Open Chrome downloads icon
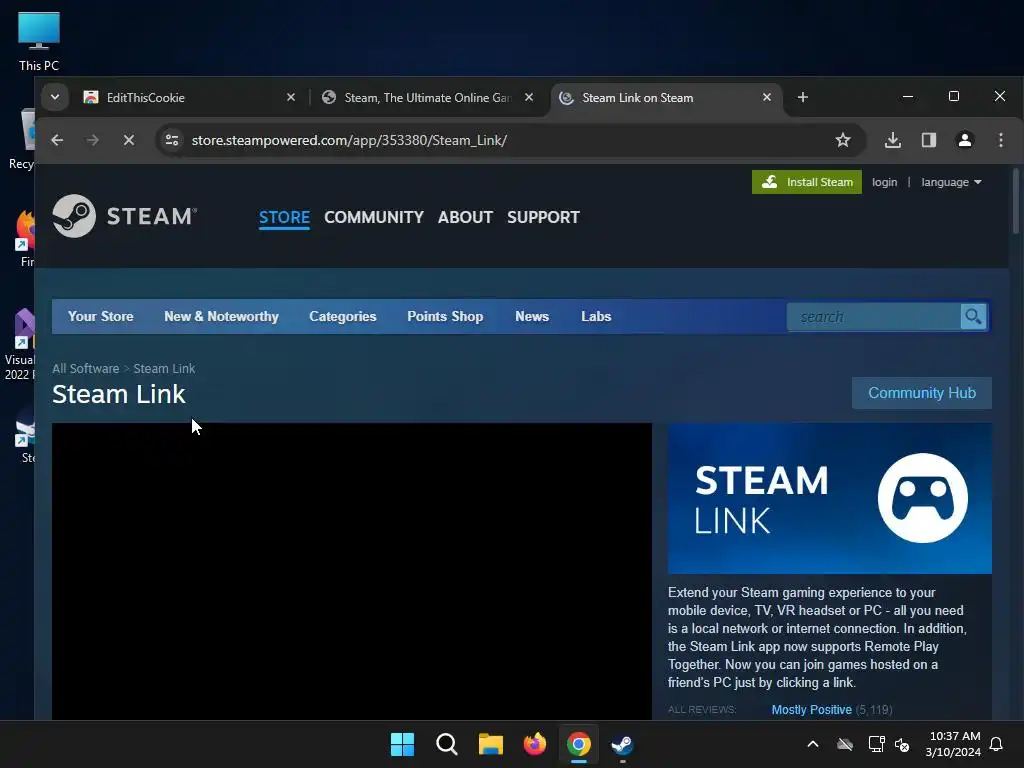 (893, 140)
